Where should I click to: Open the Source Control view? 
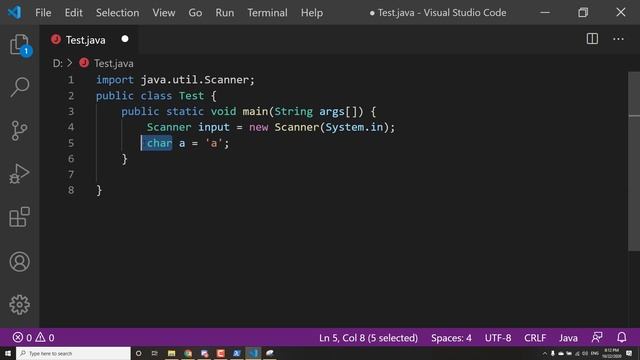[x=19, y=131]
